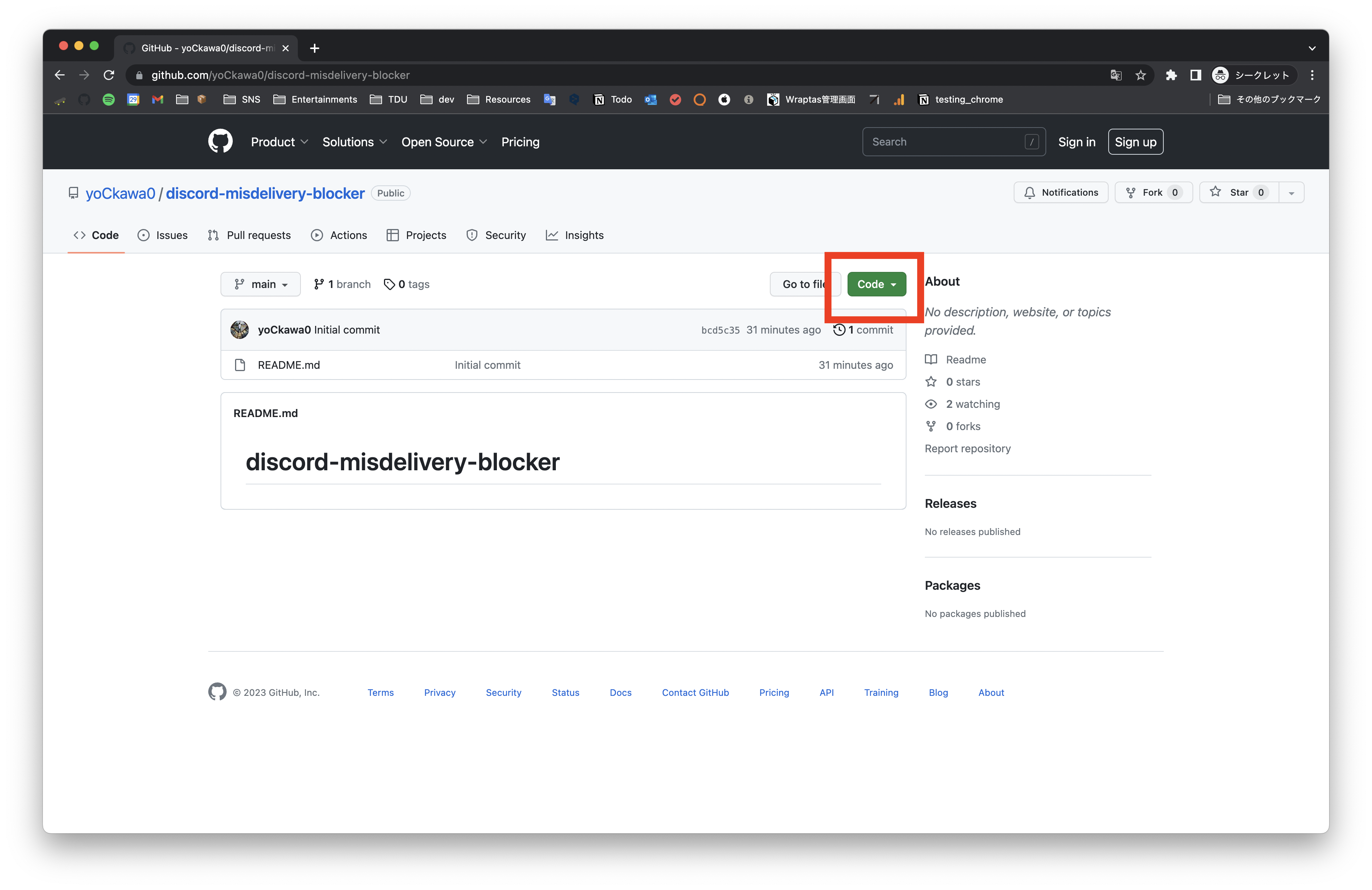This screenshot has height=890, width=1372.
Task: Click the Spotify bookmark icon
Action: 108,100
